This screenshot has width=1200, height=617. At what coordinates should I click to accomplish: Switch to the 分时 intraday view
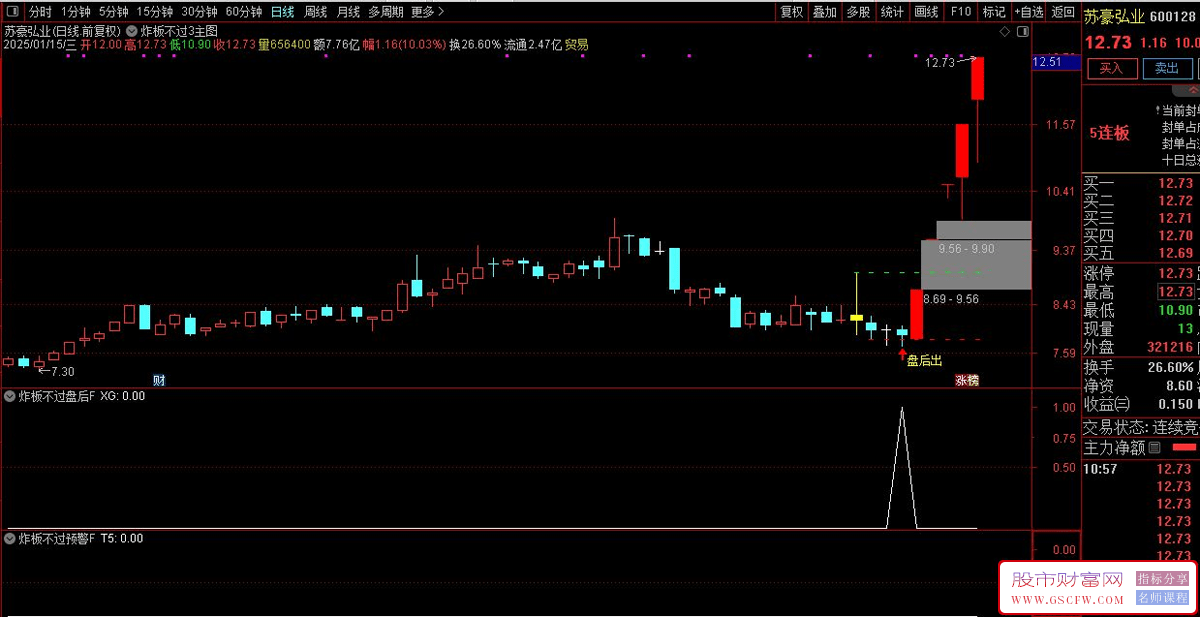[x=40, y=12]
